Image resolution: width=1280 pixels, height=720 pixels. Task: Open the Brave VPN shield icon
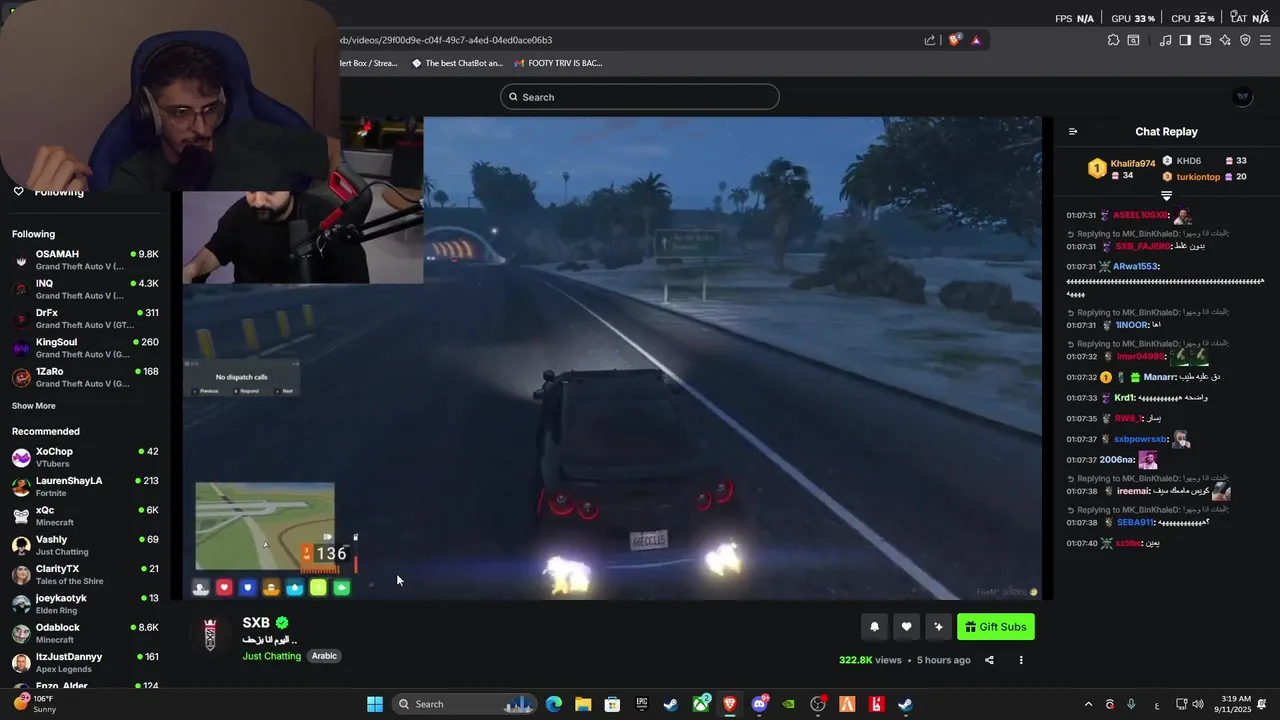coord(1245,40)
